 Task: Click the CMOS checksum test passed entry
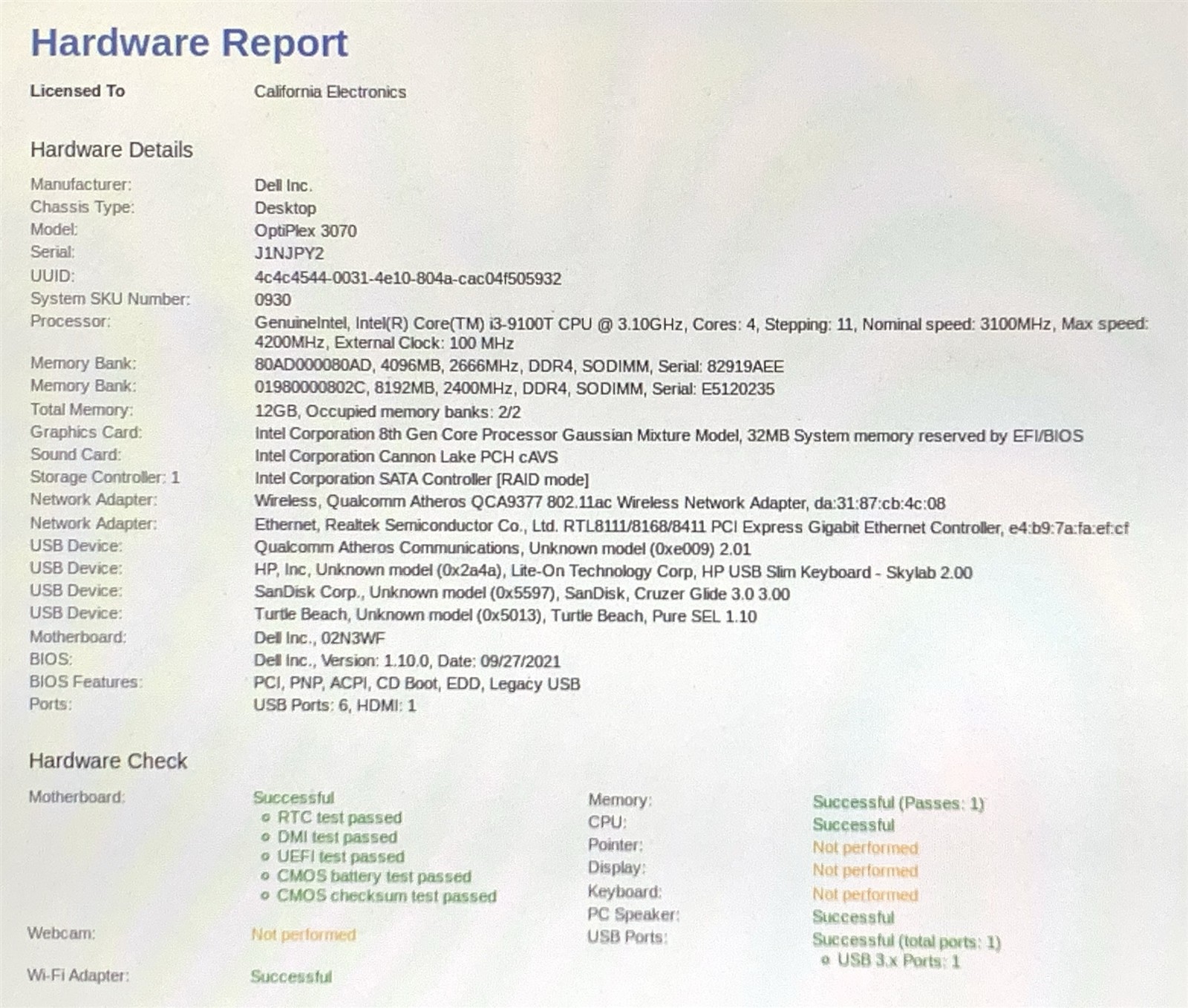pos(386,896)
